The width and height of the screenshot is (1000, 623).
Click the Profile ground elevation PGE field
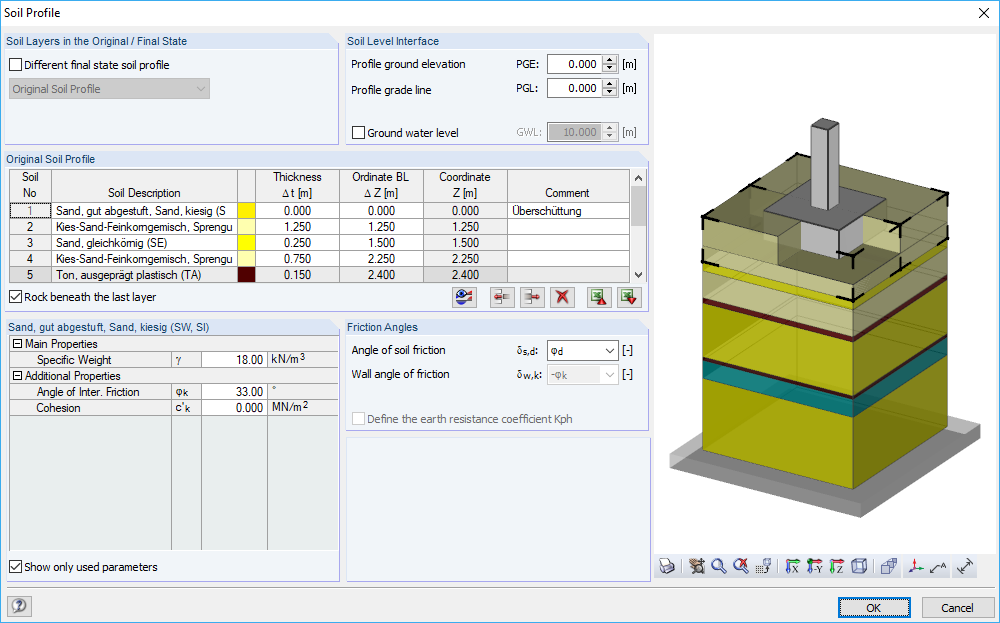pyautogui.click(x=575, y=64)
